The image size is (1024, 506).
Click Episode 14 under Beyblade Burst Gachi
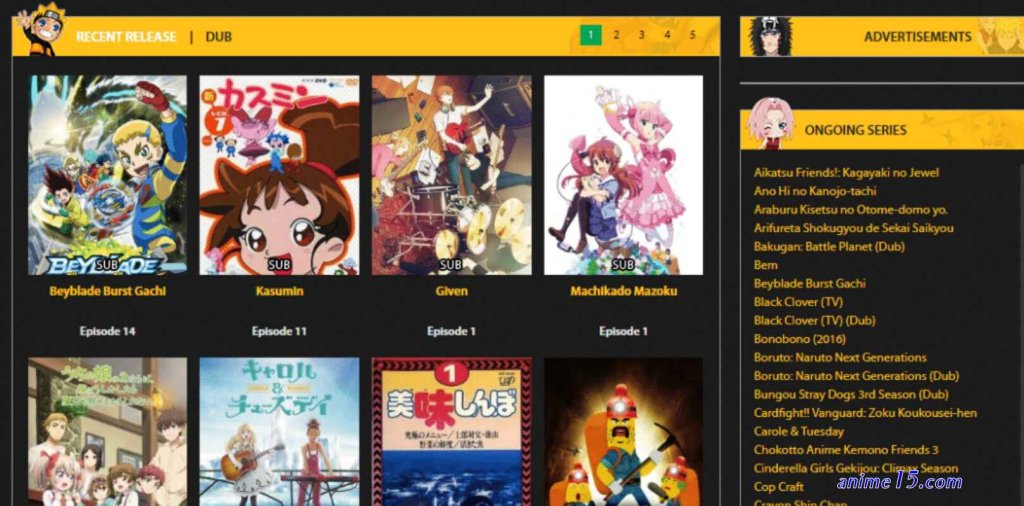[107, 331]
